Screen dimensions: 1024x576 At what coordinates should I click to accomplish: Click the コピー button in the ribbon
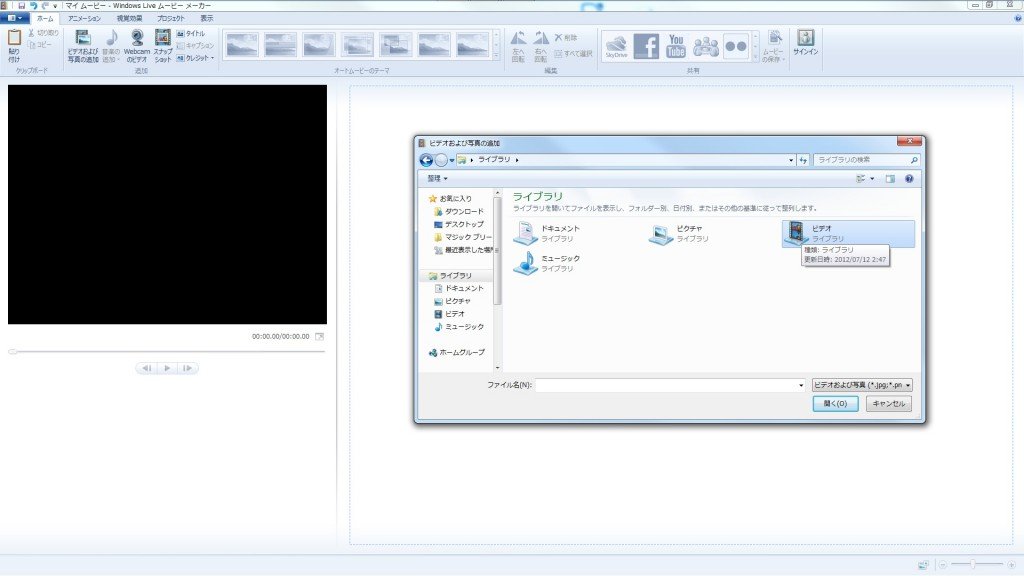pos(40,44)
